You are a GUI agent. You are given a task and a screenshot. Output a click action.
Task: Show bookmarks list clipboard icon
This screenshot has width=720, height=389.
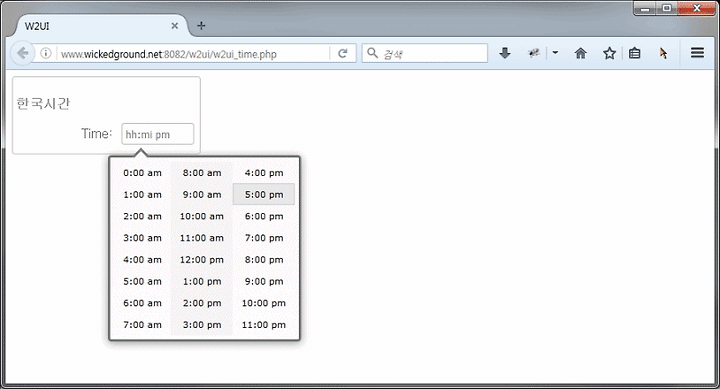(635, 53)
